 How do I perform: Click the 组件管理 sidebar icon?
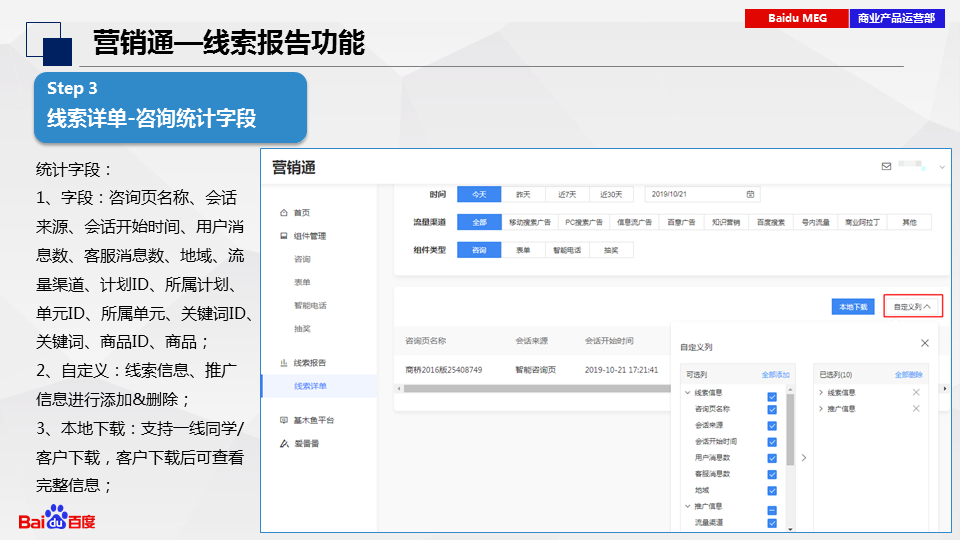[283, 236]
